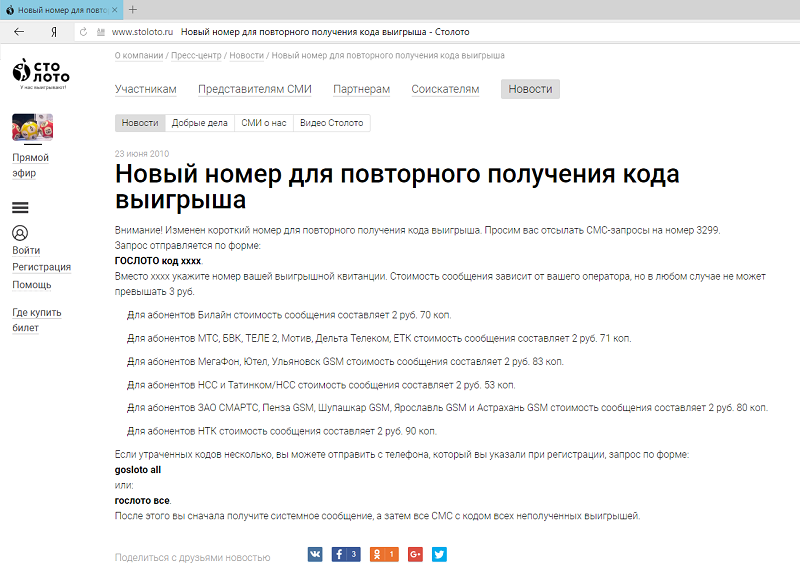Image resolution: width=800 pixels, height=569 pixels.
Task: Open the Yandex "Я" home button
Action: [x=54, y=32]
